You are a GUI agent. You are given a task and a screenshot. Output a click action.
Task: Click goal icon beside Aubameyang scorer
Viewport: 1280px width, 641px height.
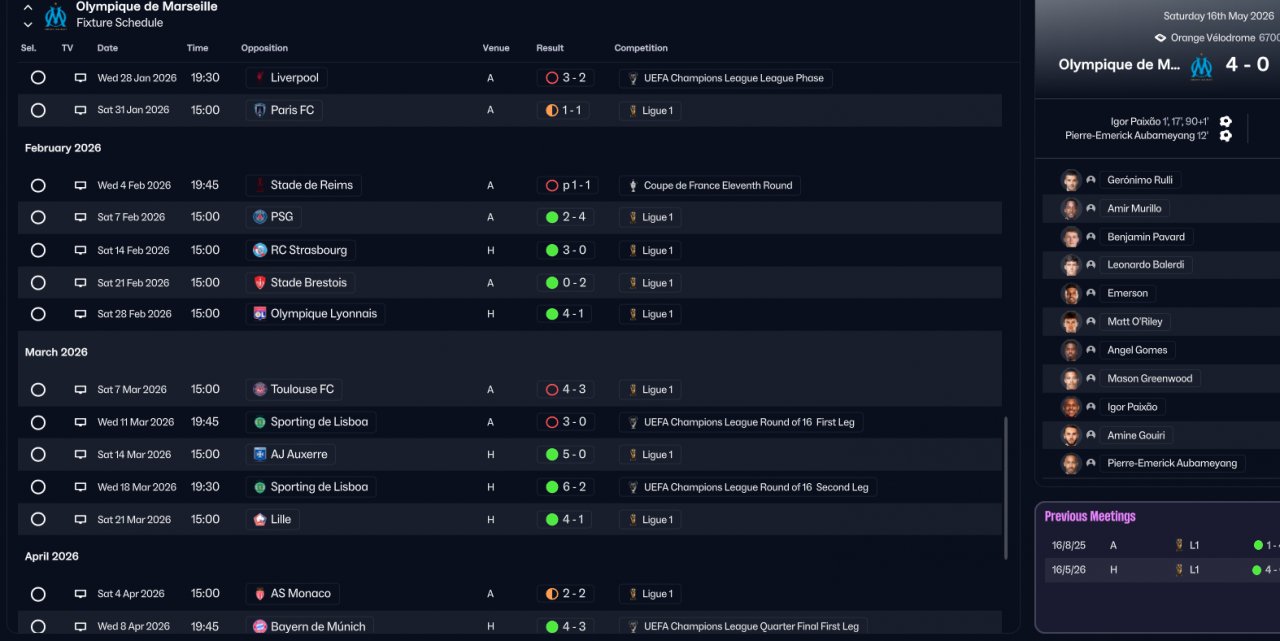[1226, 136]
